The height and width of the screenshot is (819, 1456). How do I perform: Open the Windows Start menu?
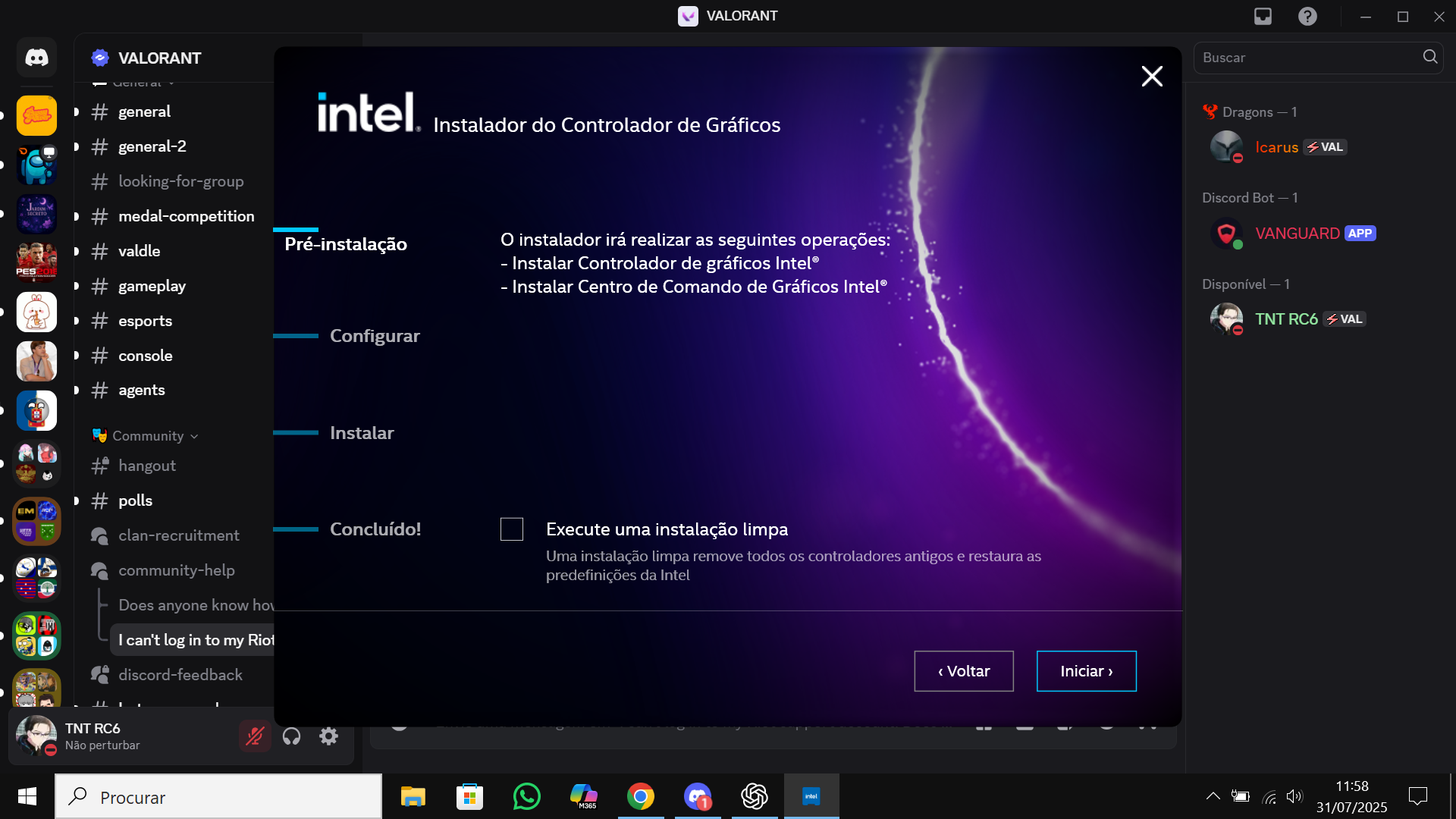click(x=27, y=796)
